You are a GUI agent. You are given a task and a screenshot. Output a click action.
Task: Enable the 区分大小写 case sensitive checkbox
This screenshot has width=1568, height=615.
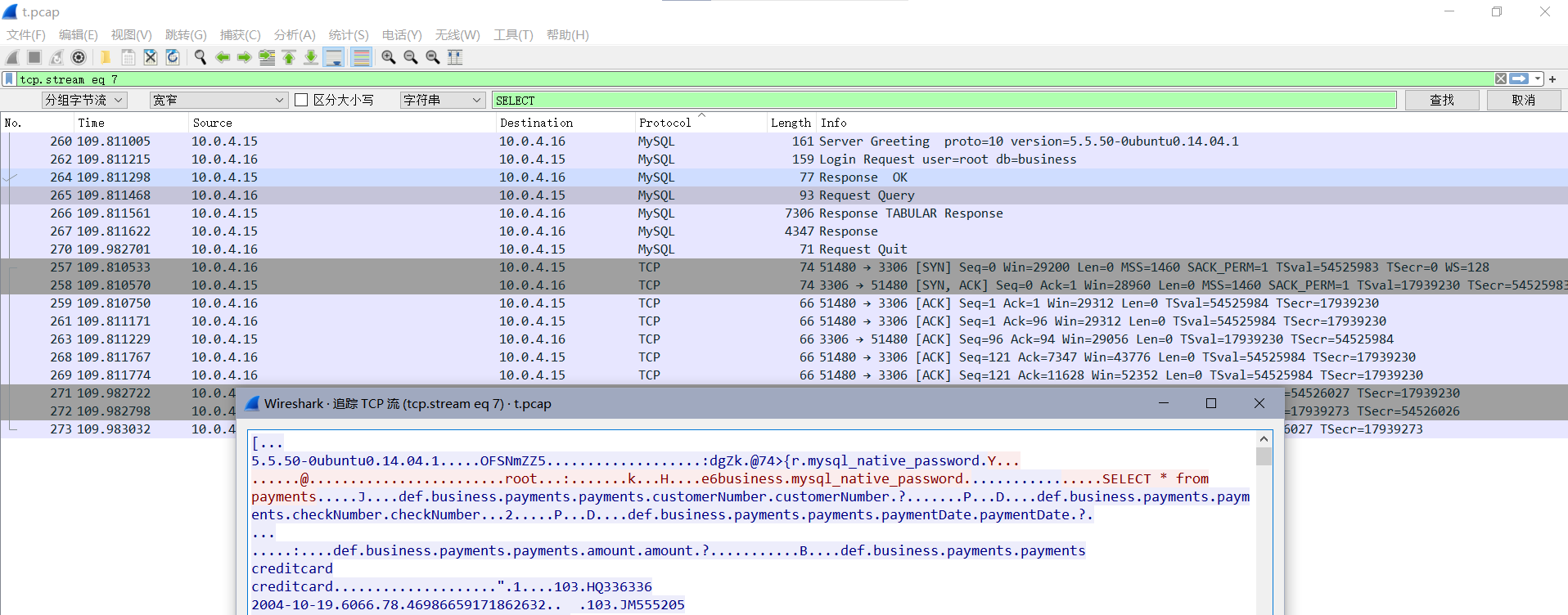[x=301, y=100]
